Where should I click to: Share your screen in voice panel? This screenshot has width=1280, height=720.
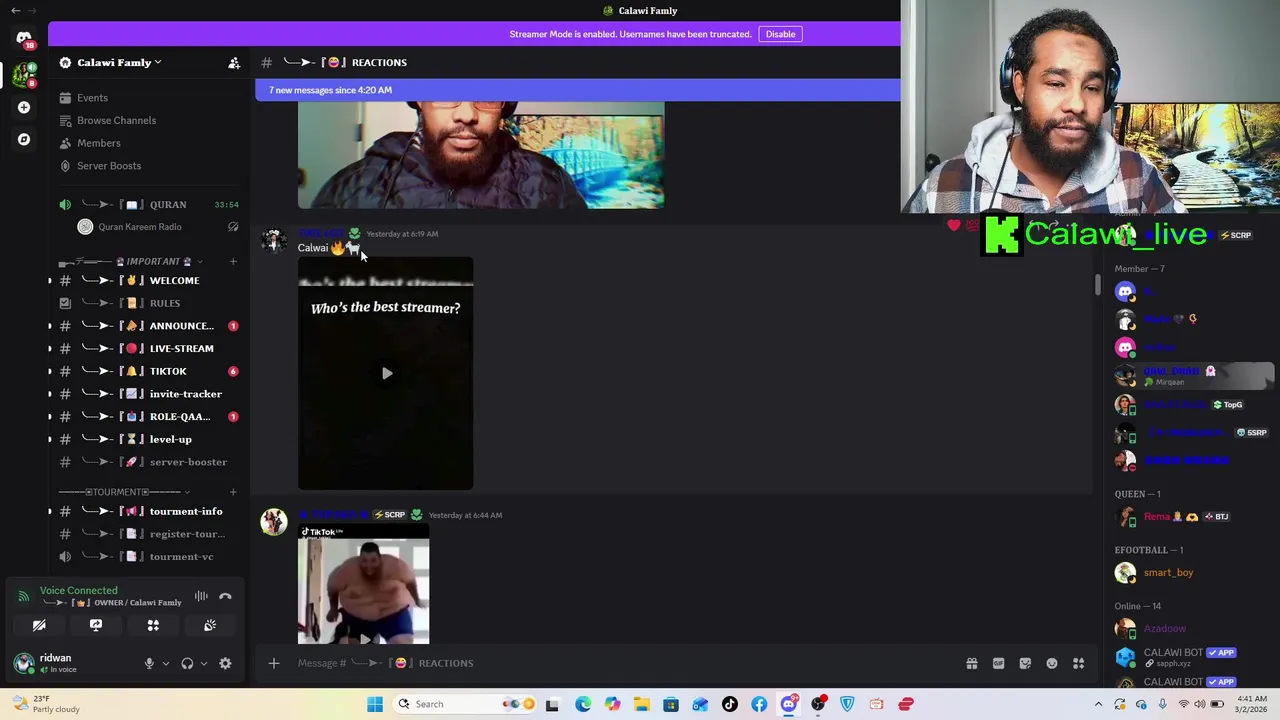pos(96,625)
